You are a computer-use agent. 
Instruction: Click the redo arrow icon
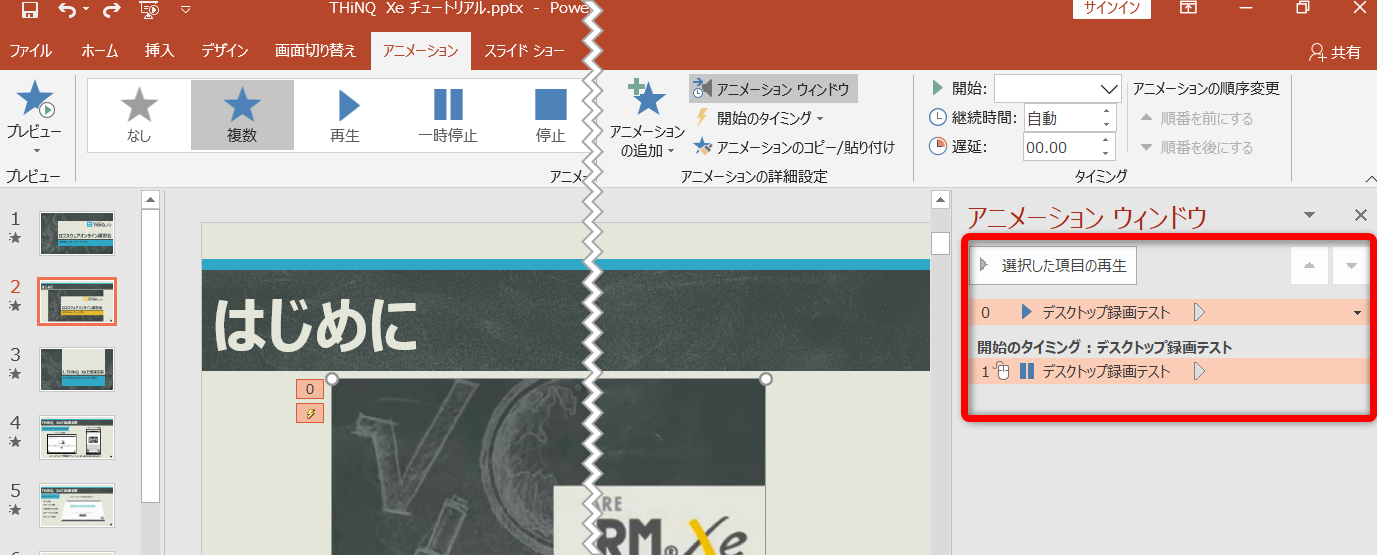tap(112, 10)
